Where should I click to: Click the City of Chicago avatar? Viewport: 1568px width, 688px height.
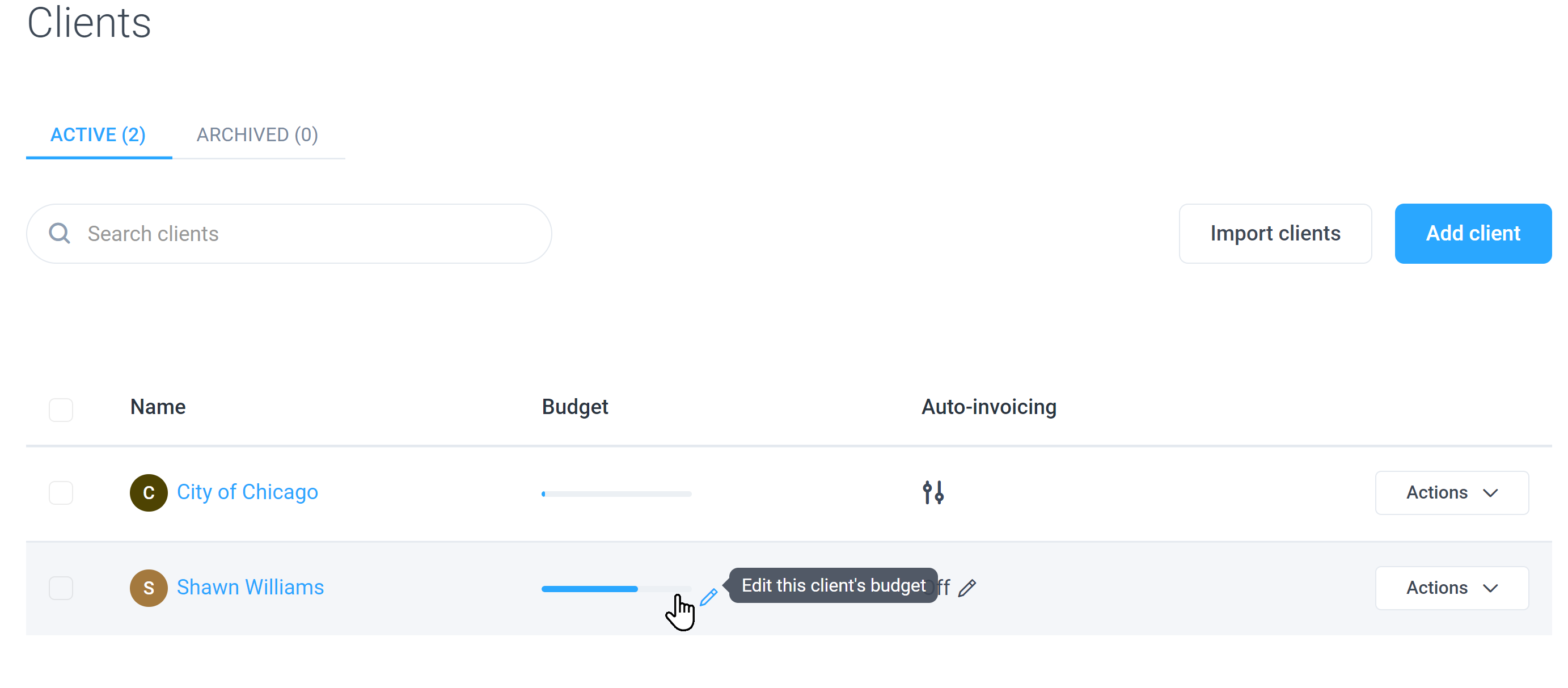[x=149, y=492]
